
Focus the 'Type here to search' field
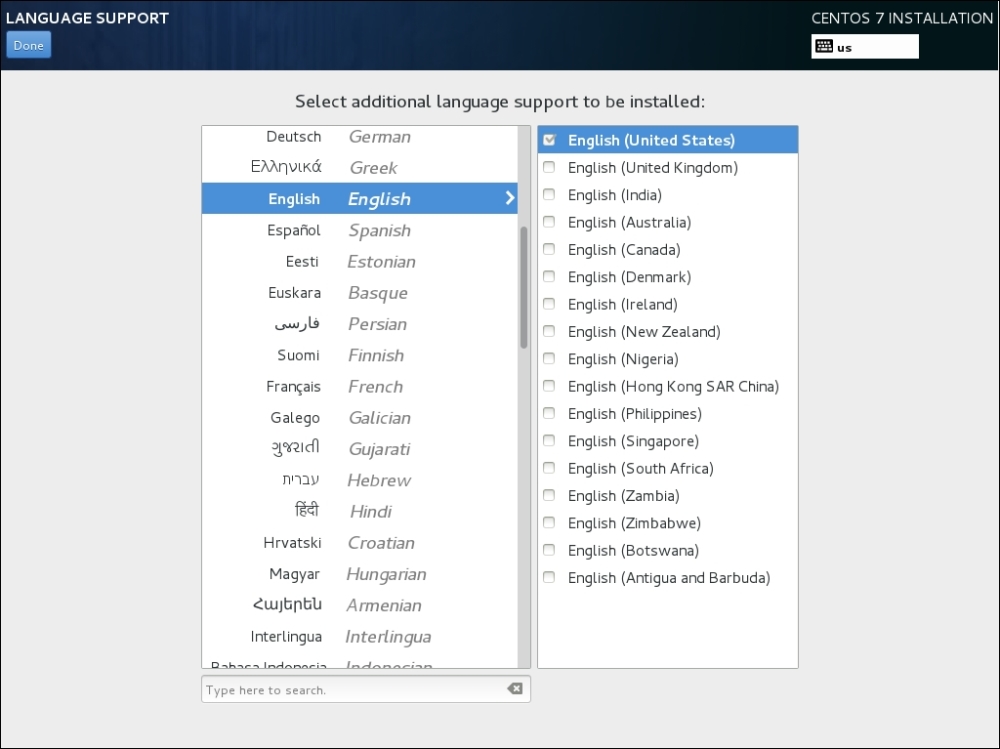365,689
